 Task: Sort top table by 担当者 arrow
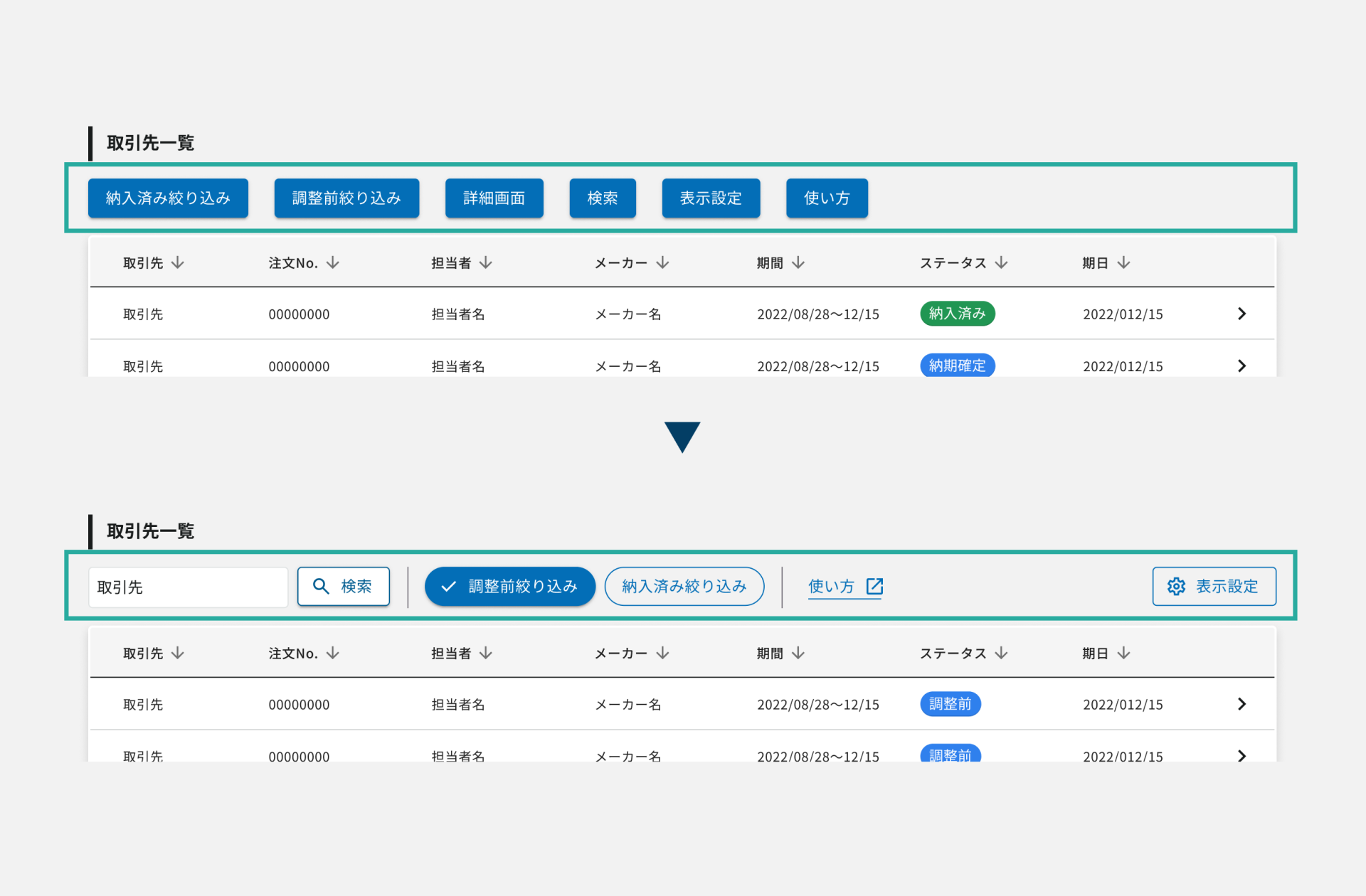tap(486, 263)
